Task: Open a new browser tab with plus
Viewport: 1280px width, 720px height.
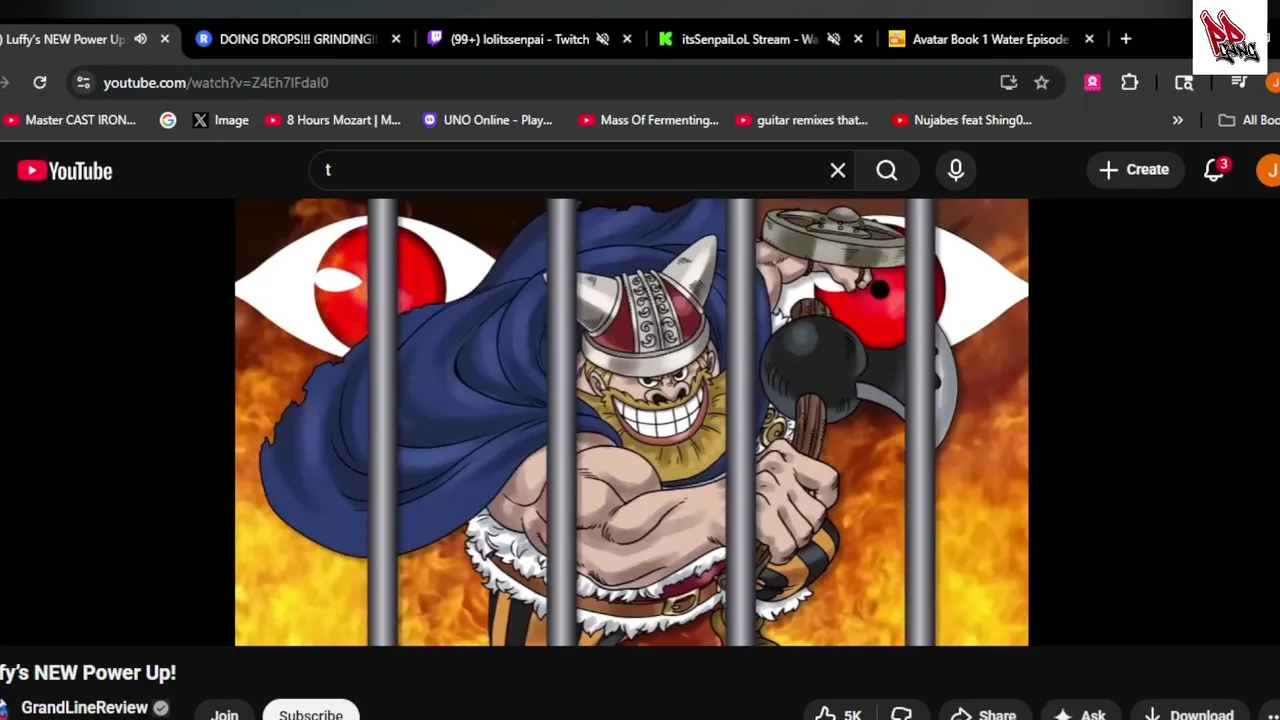Action: pyautogui.click(x=1126, y=39)
